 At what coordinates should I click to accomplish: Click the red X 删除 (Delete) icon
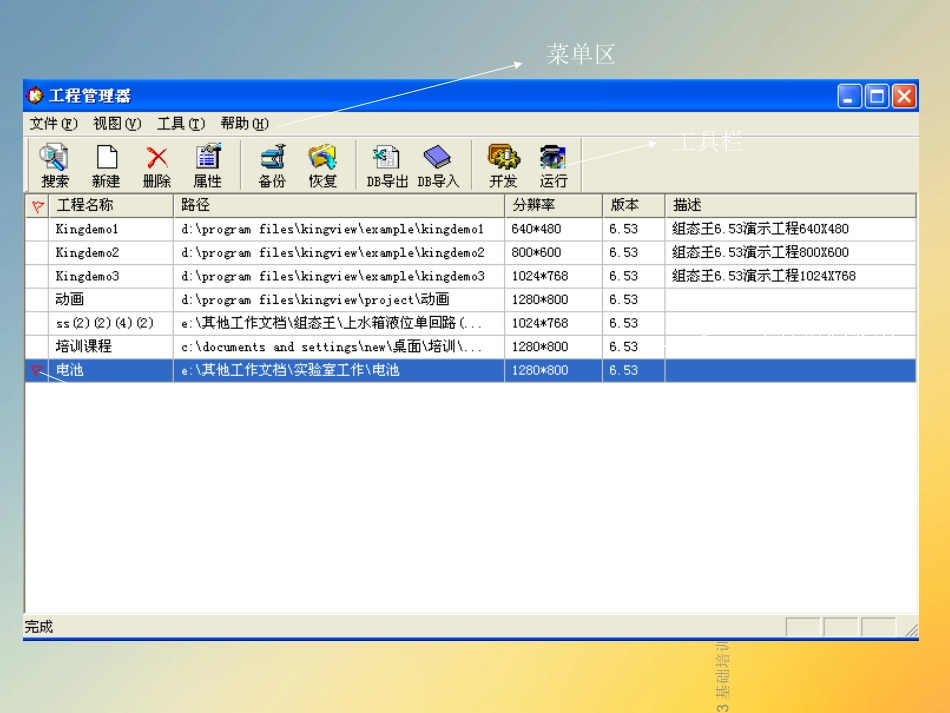tap(157, 165)
